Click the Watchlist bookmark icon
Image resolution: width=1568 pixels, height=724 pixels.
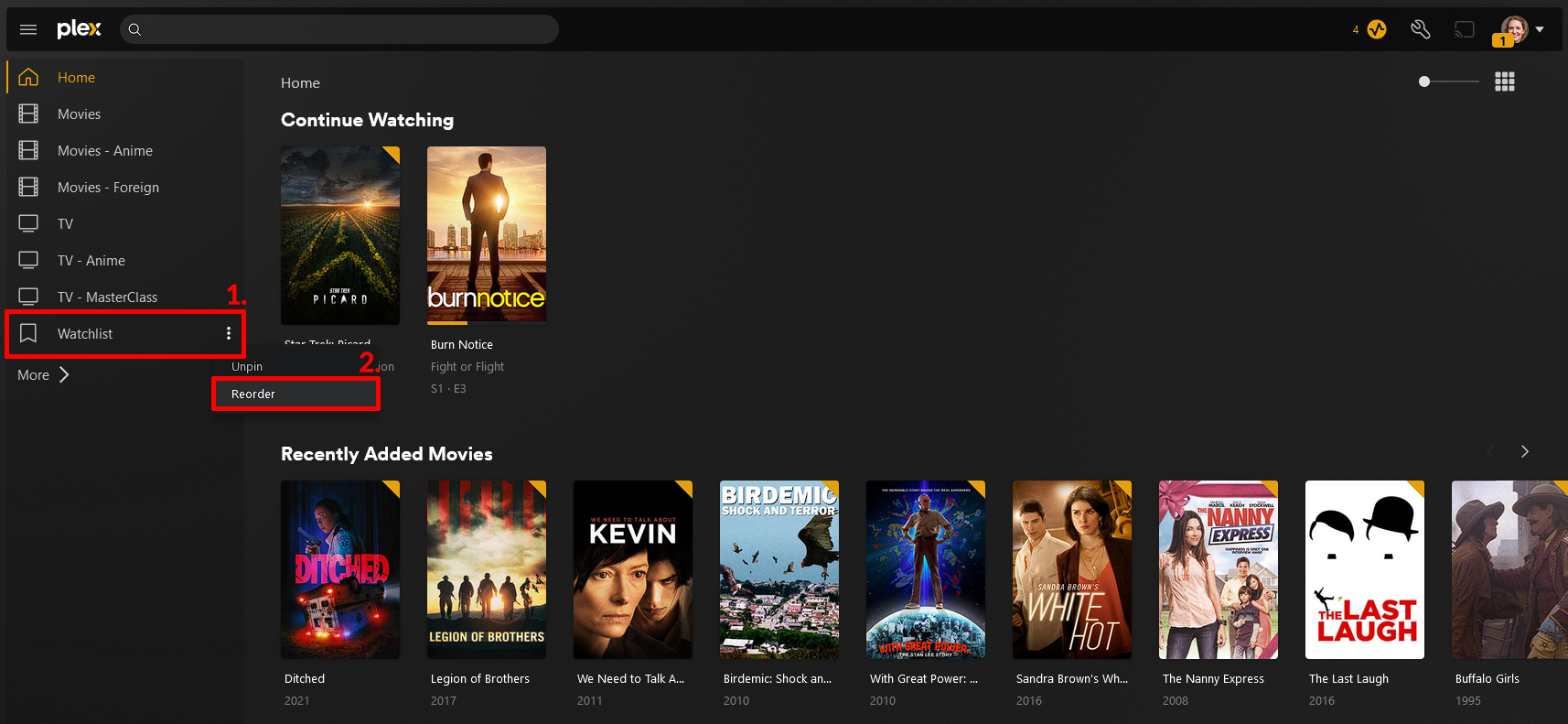(28, 333)
